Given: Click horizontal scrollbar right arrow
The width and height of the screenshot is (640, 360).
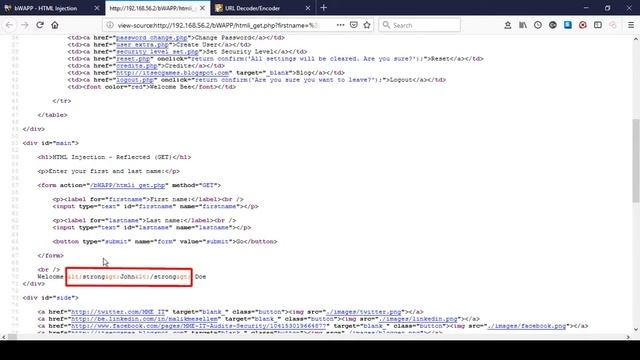Looking at the screenshot, I should click(x=628, y=337).
